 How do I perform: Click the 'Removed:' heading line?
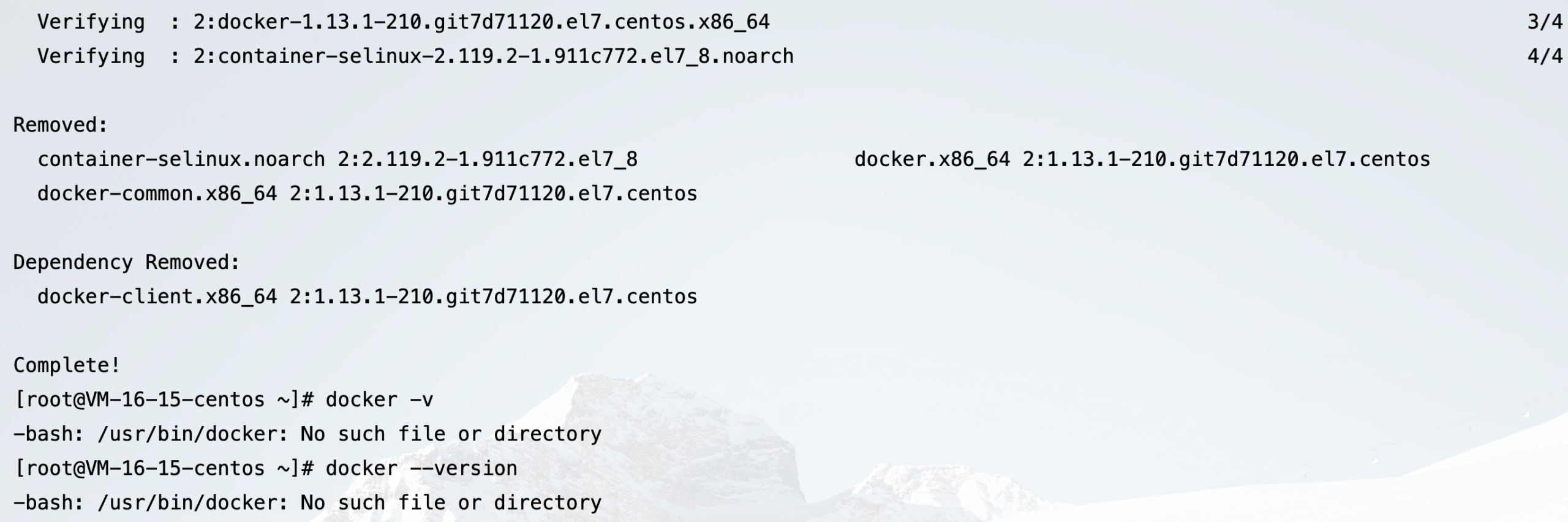pos(61,125)
